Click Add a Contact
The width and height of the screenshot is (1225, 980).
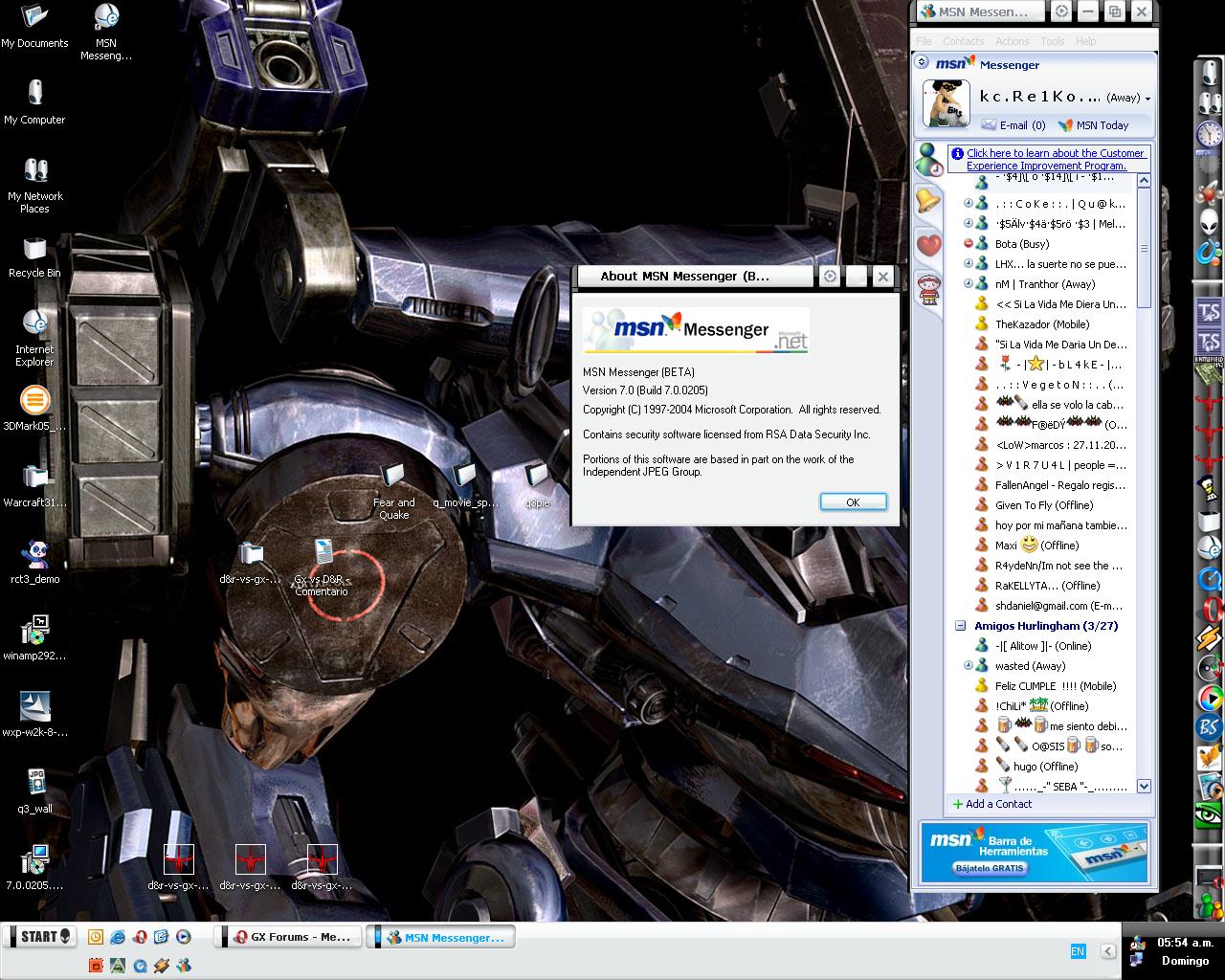pos(992,804)
